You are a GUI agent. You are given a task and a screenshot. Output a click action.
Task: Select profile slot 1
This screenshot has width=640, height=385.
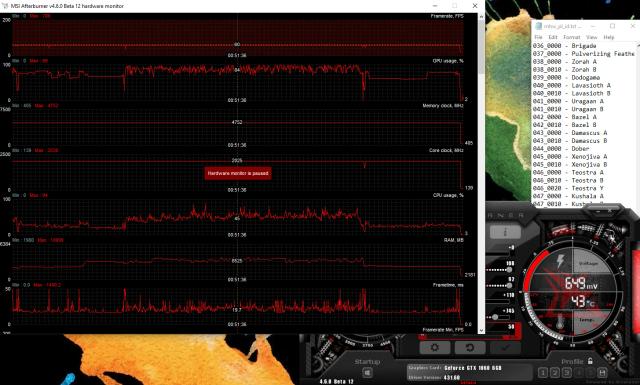pyautogui.click(x=543, y=372)
